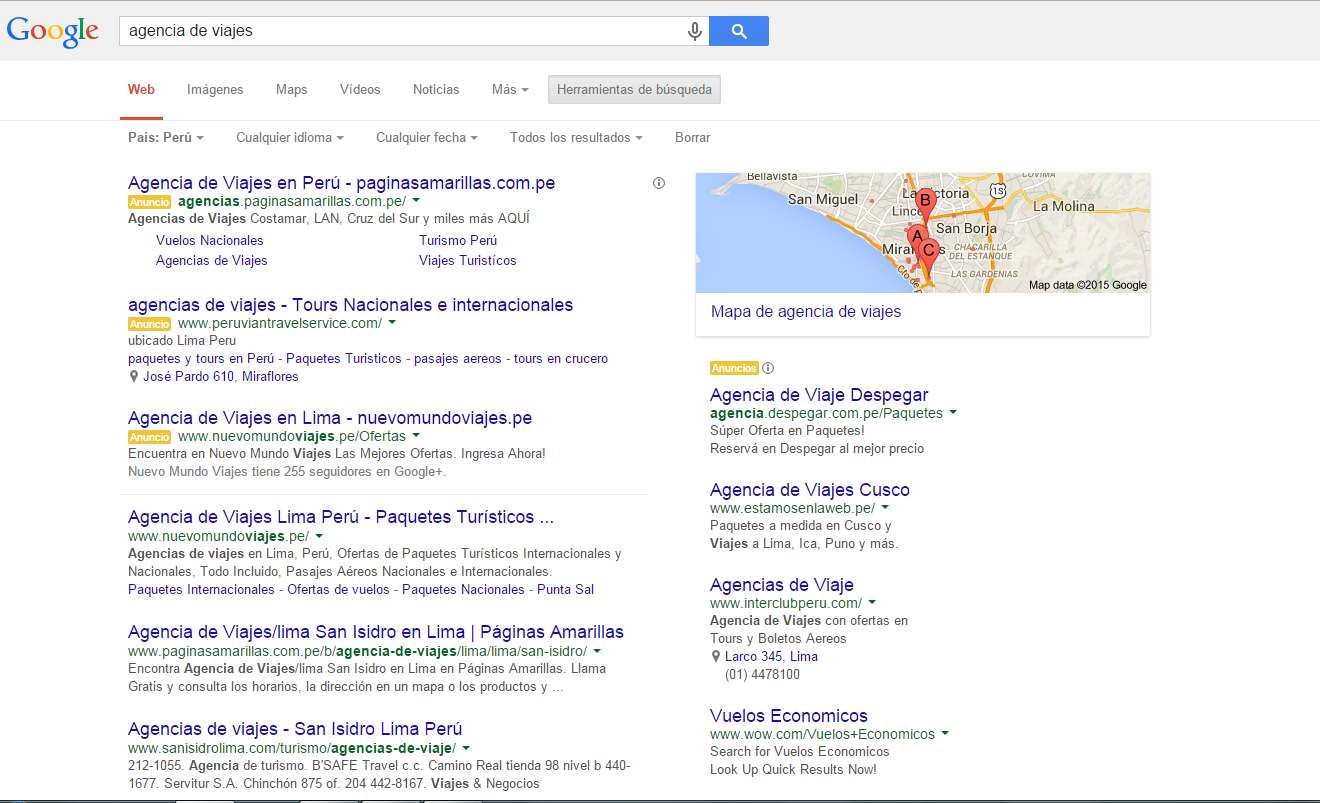1320x803 pixels.
Task: Click pasajes aereos sitelink
Action: [x=458, y=358]
